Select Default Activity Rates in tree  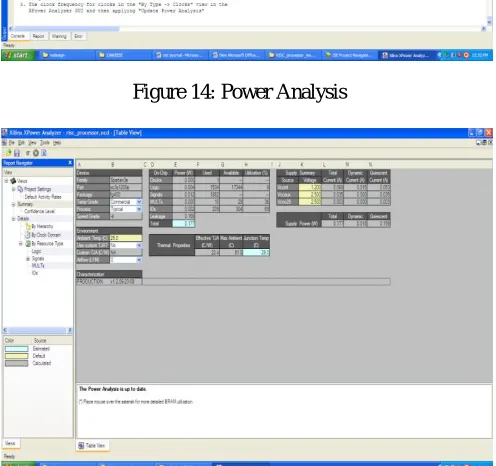43,197
